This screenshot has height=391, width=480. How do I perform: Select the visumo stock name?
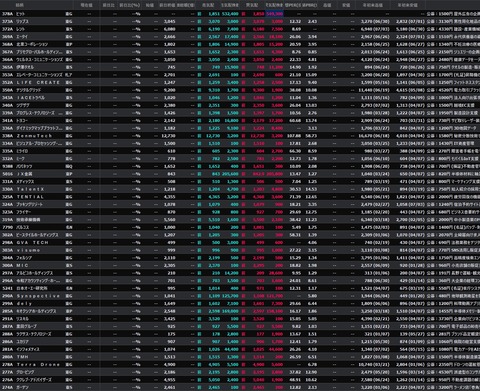point(28,250)
